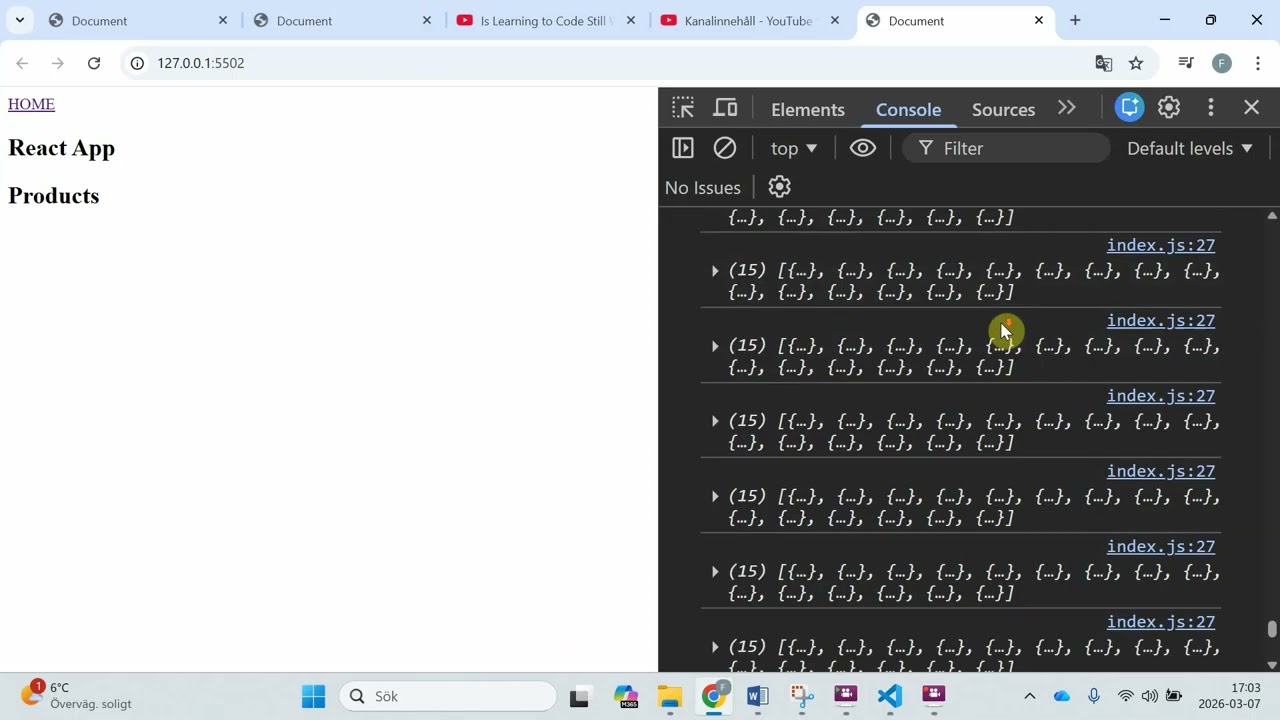1280x720 pixels.
Task: Open the Snipping Tool from taskbar
Action: point(802,696)
